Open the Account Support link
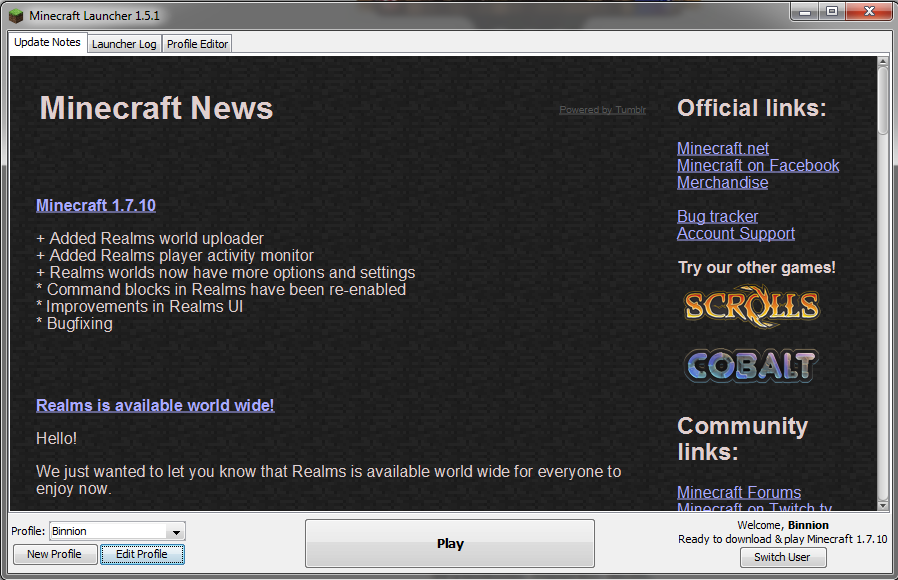This screenshot has width=898, height=580. (x=736, y=234)
